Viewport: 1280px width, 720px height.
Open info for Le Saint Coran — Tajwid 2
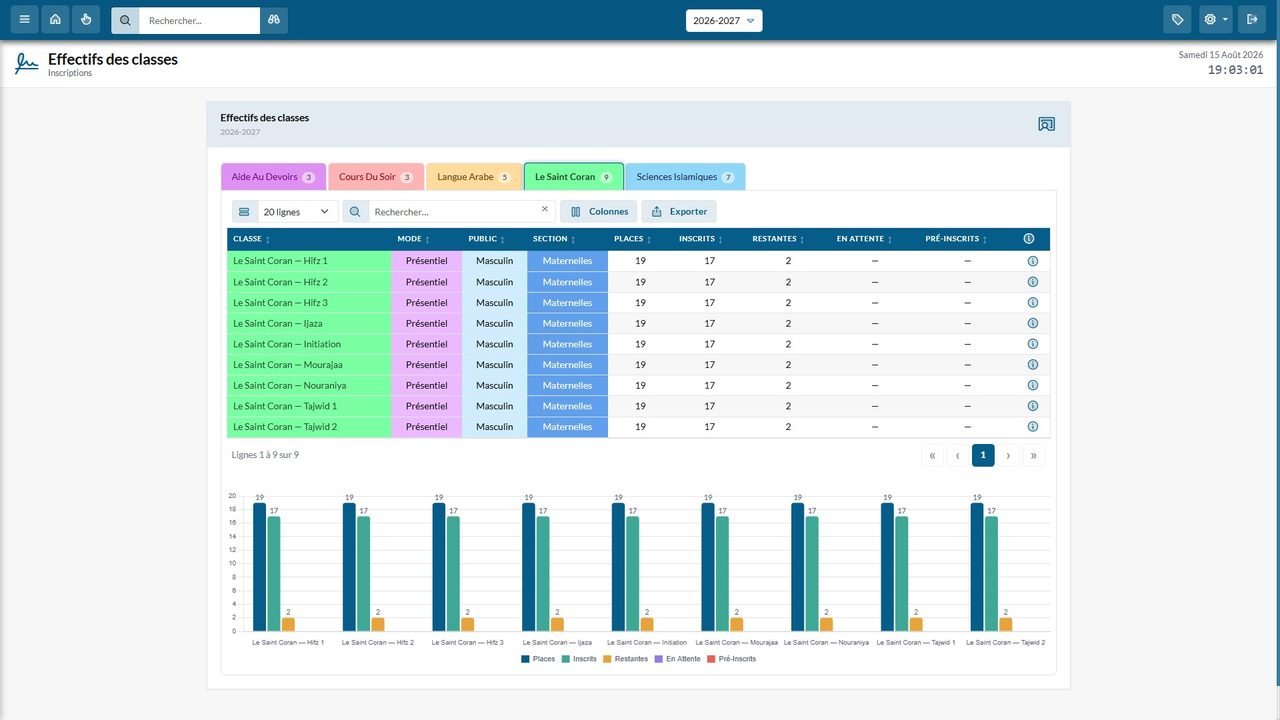(x=1033, y=427)
